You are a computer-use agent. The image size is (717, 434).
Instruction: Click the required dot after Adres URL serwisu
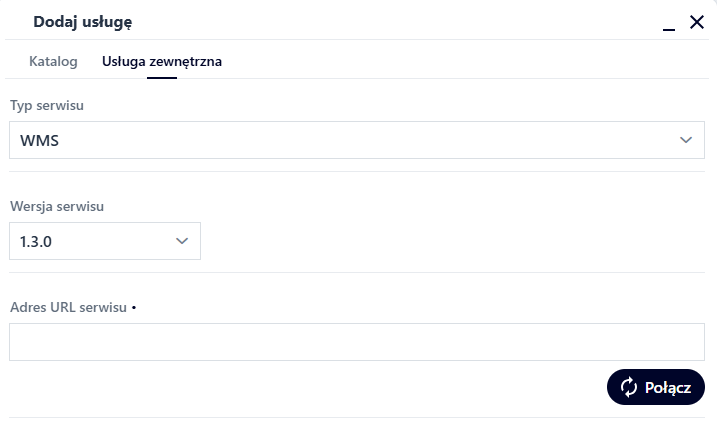pyautogui.click(x=134, y=307)
